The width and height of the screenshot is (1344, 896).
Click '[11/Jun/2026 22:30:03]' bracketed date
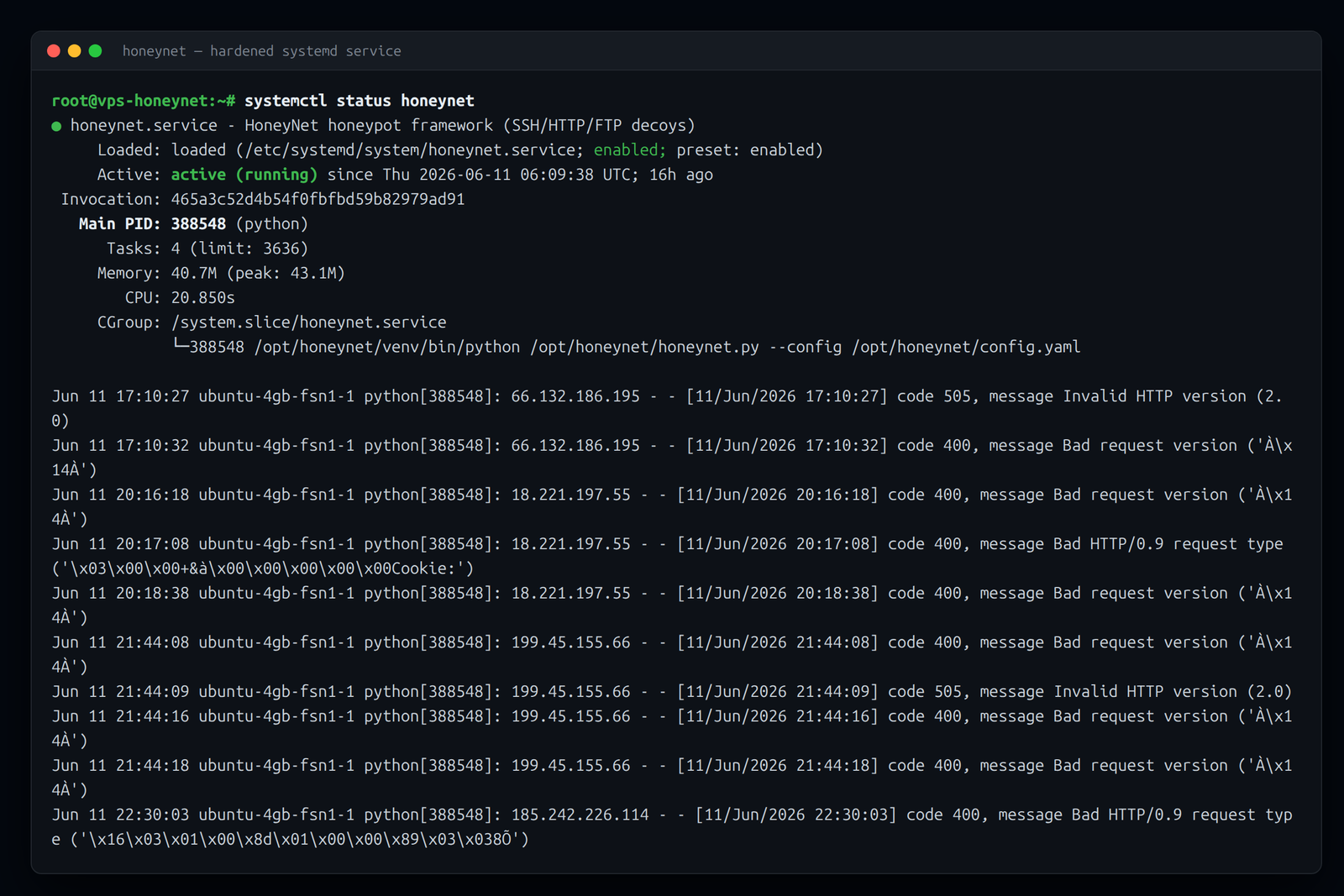coord(795,815)
